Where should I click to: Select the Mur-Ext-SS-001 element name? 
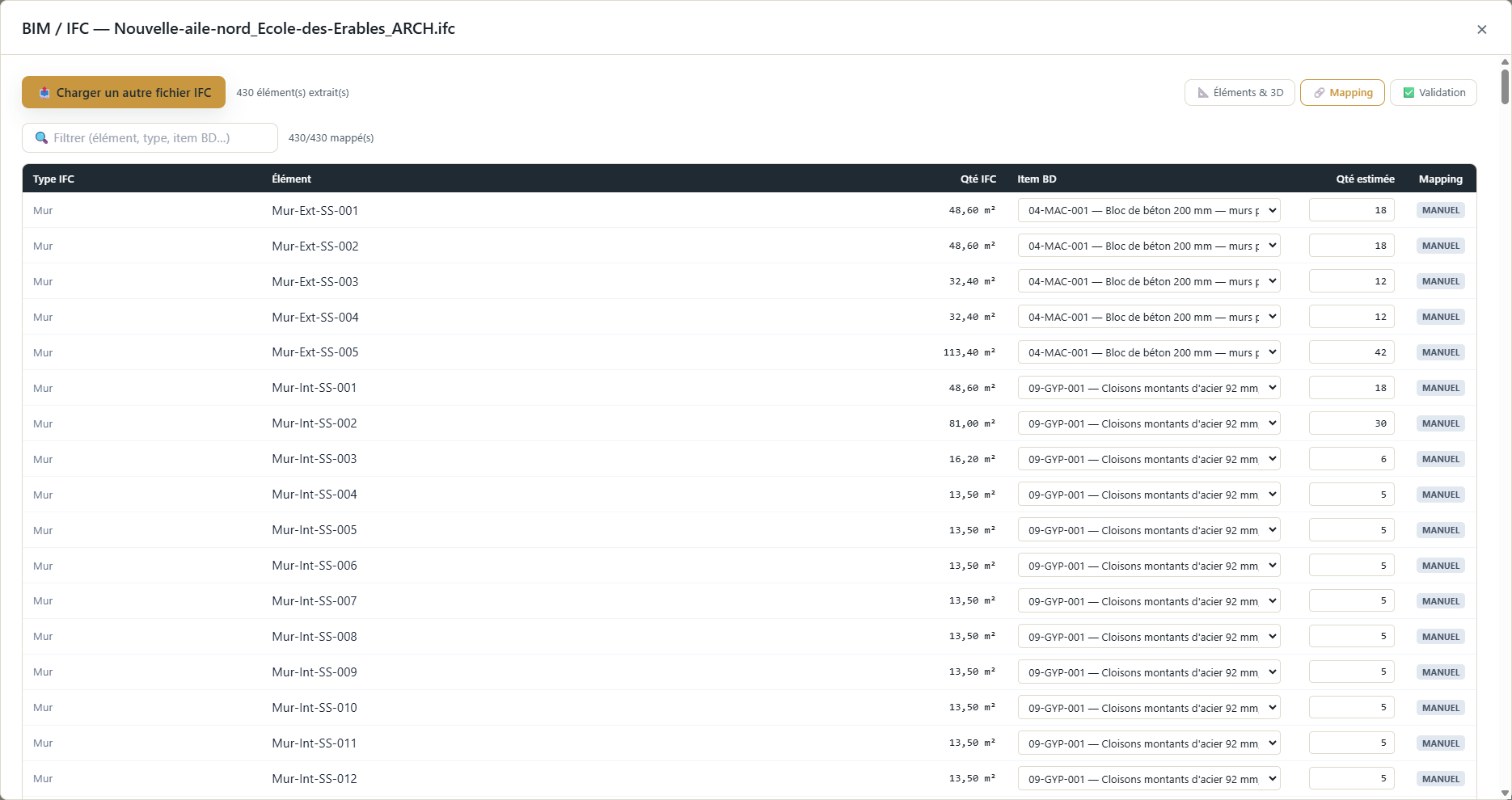315,210
